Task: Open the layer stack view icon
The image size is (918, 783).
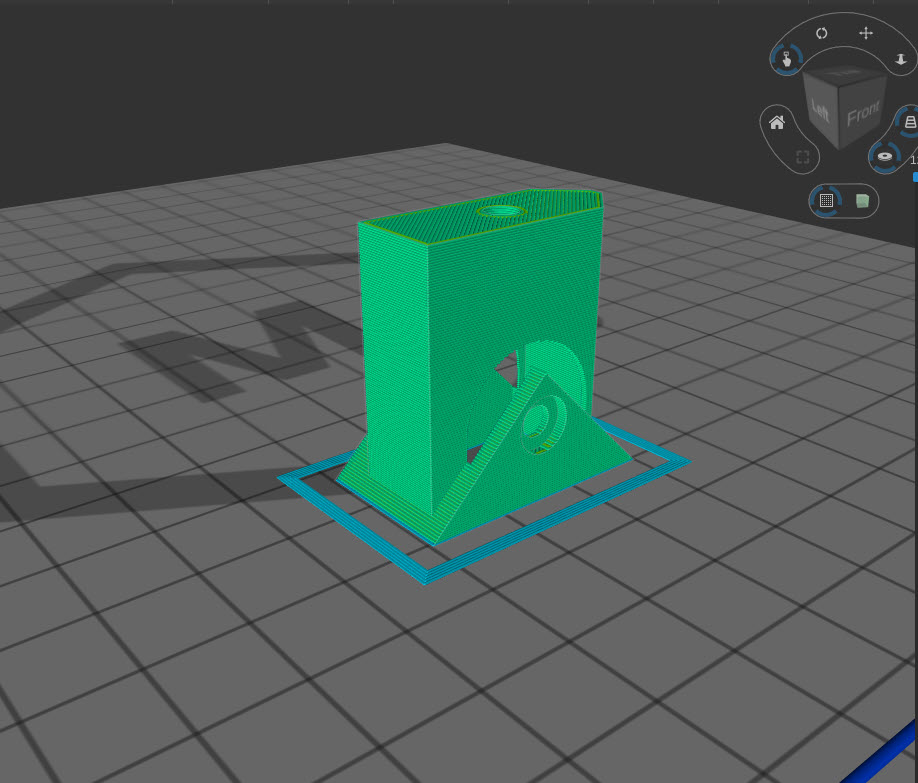Action: [909, 122]
